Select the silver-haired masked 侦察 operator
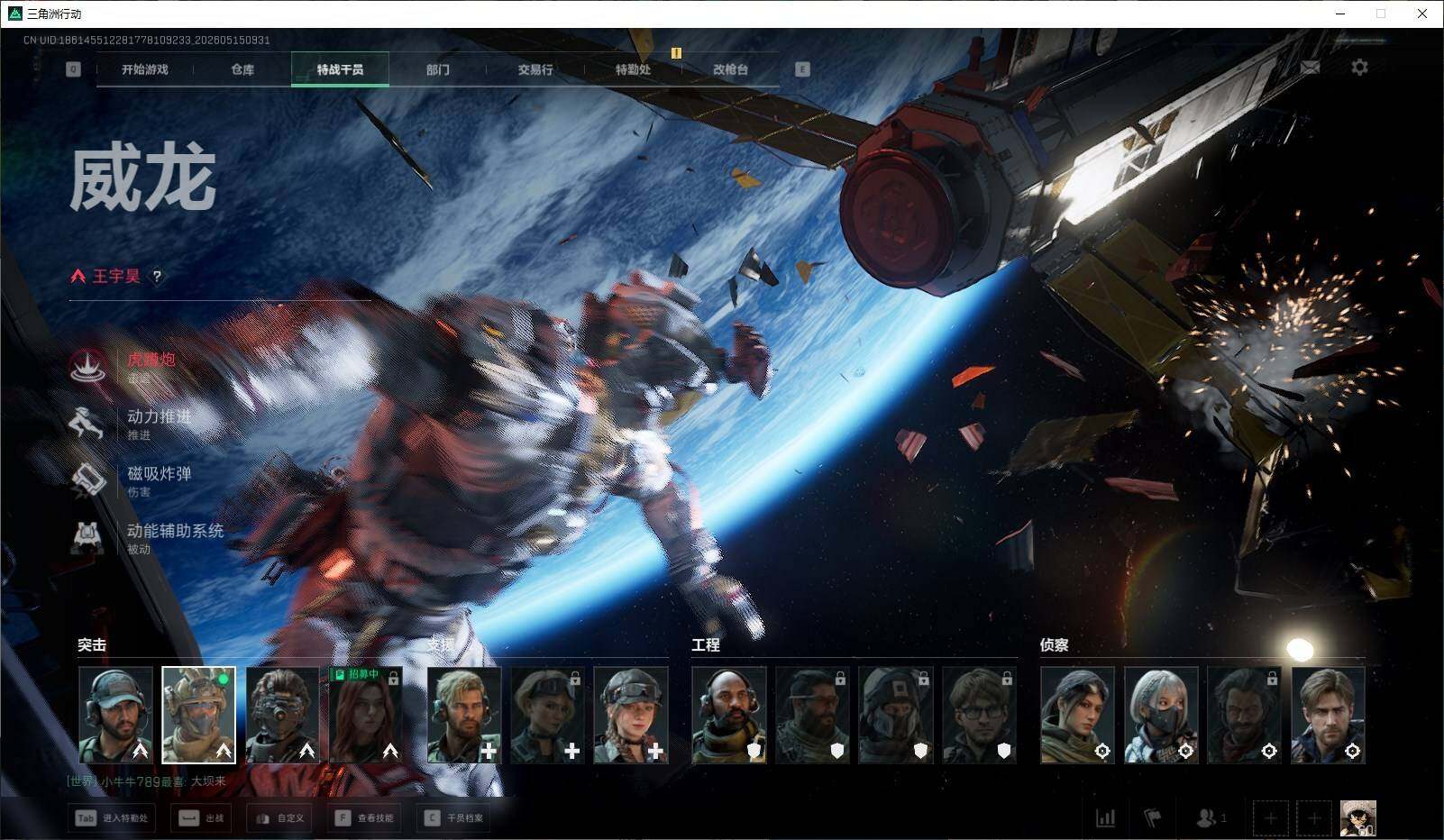The height and width of the screenshot is (840, 1444). click(1161, 715)
